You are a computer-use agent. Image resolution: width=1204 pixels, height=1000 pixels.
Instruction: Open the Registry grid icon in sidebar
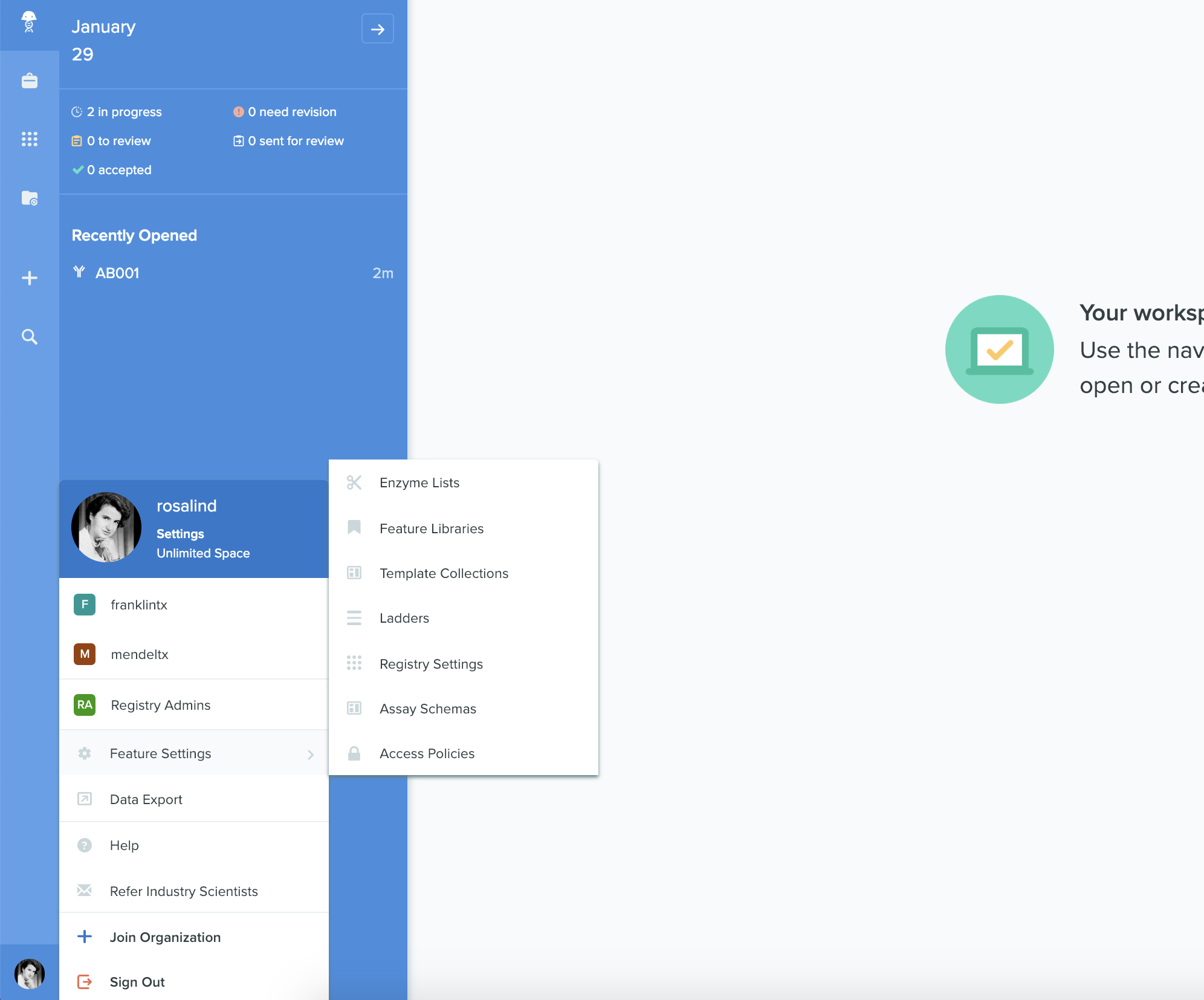coord(30,139)
